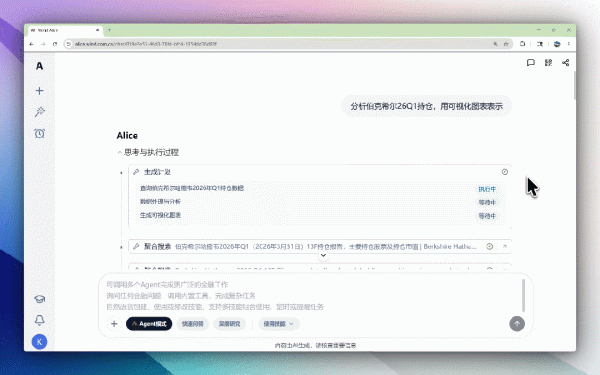Click the down chevron below the search row
The image size is (600, 375).
(323, 255)
